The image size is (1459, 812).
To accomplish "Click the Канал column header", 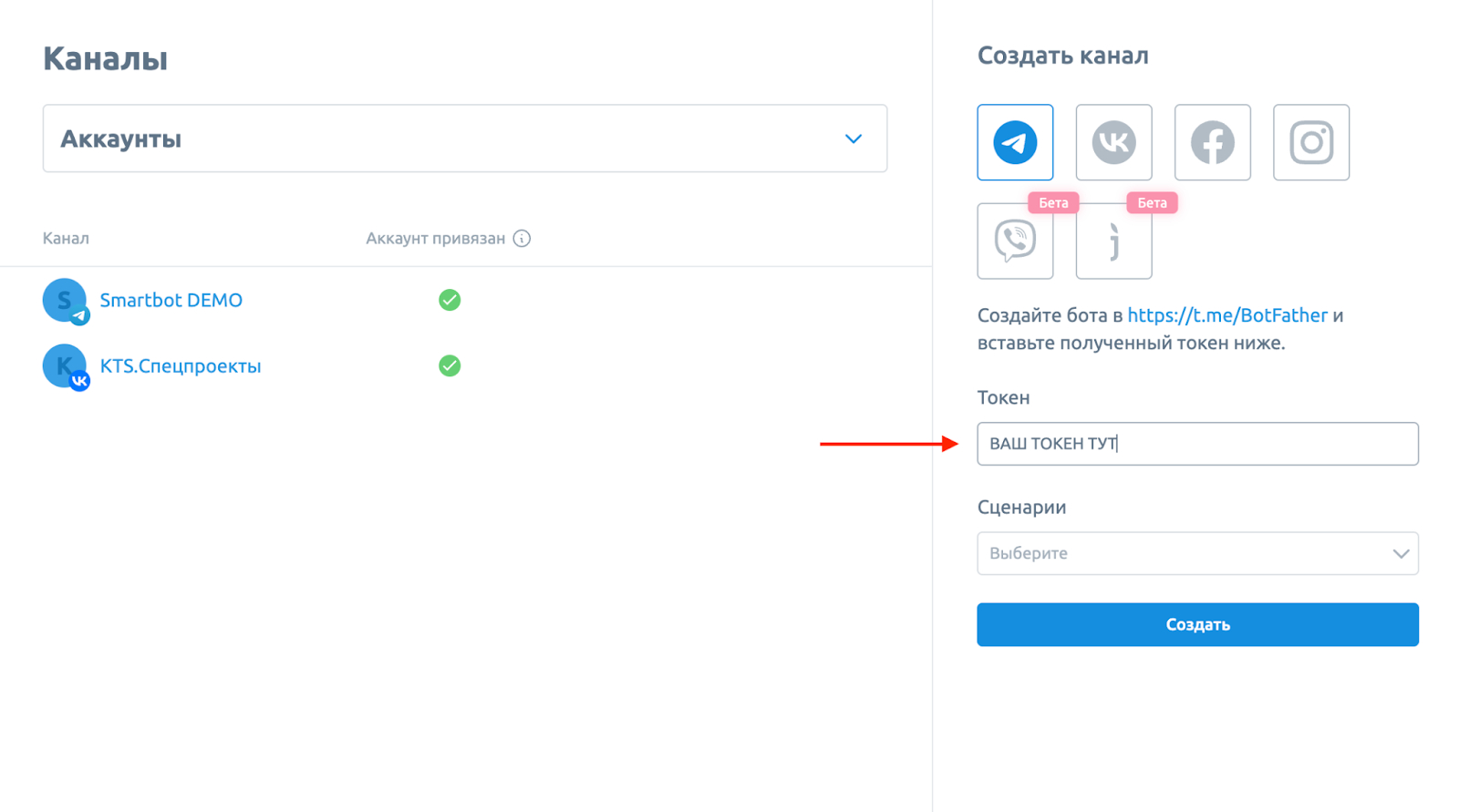I will (66, 239).
